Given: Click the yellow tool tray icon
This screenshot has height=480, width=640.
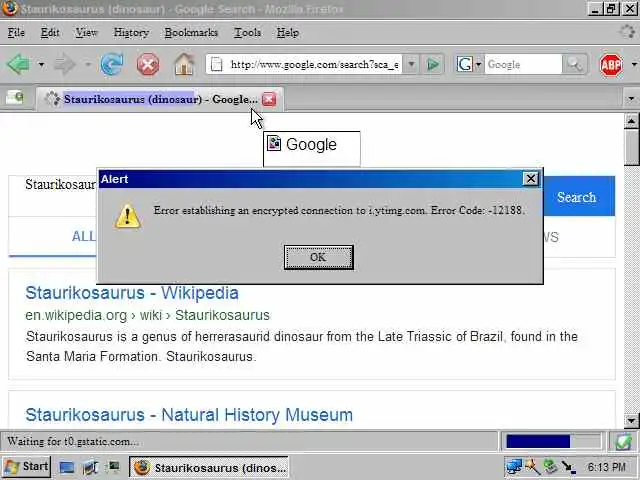Looking at the screenshot, I should (532, 467).
